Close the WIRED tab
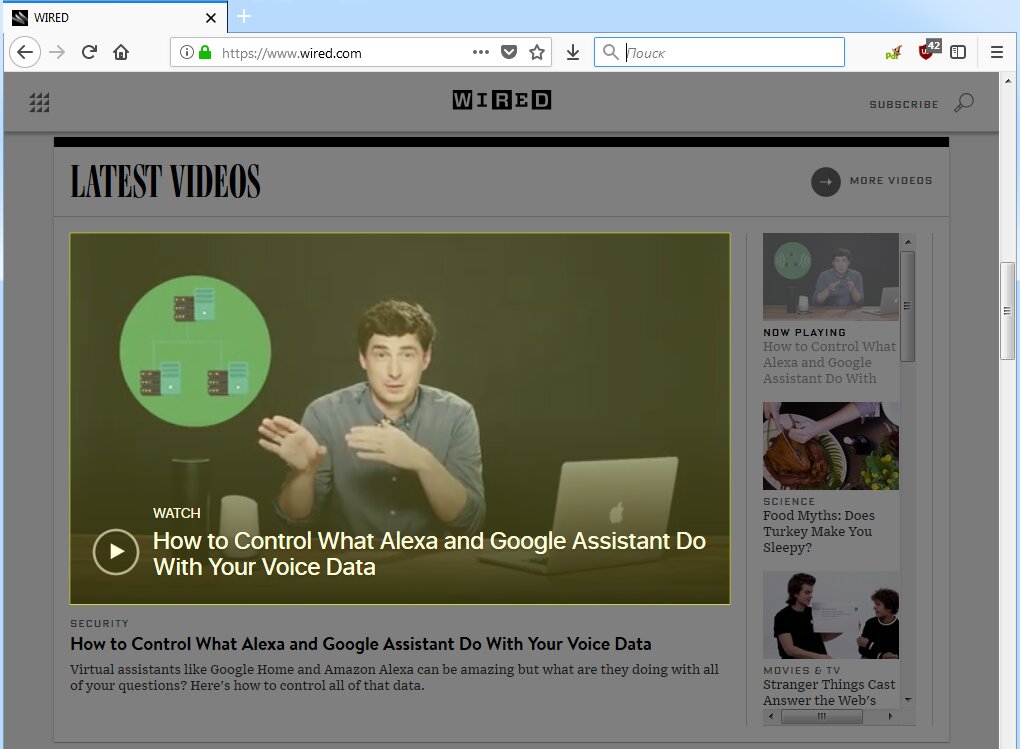1020x749 pixels. [x=211, y=18]
